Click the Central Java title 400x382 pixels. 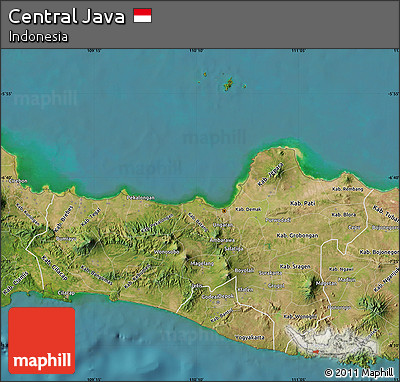click(x=67, y=16)
